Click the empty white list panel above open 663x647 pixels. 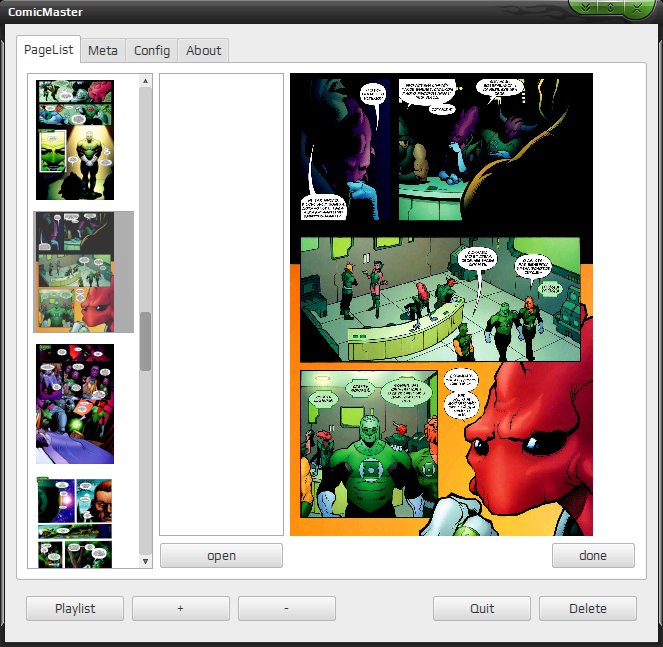(221, 304)
